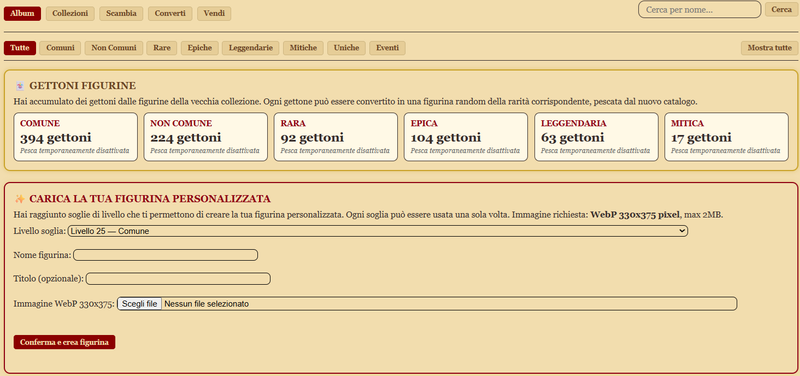This screenshot has width=800, height=376.
Task: Open the Livello soglia dropdown
Action: [x=378, y=231]
